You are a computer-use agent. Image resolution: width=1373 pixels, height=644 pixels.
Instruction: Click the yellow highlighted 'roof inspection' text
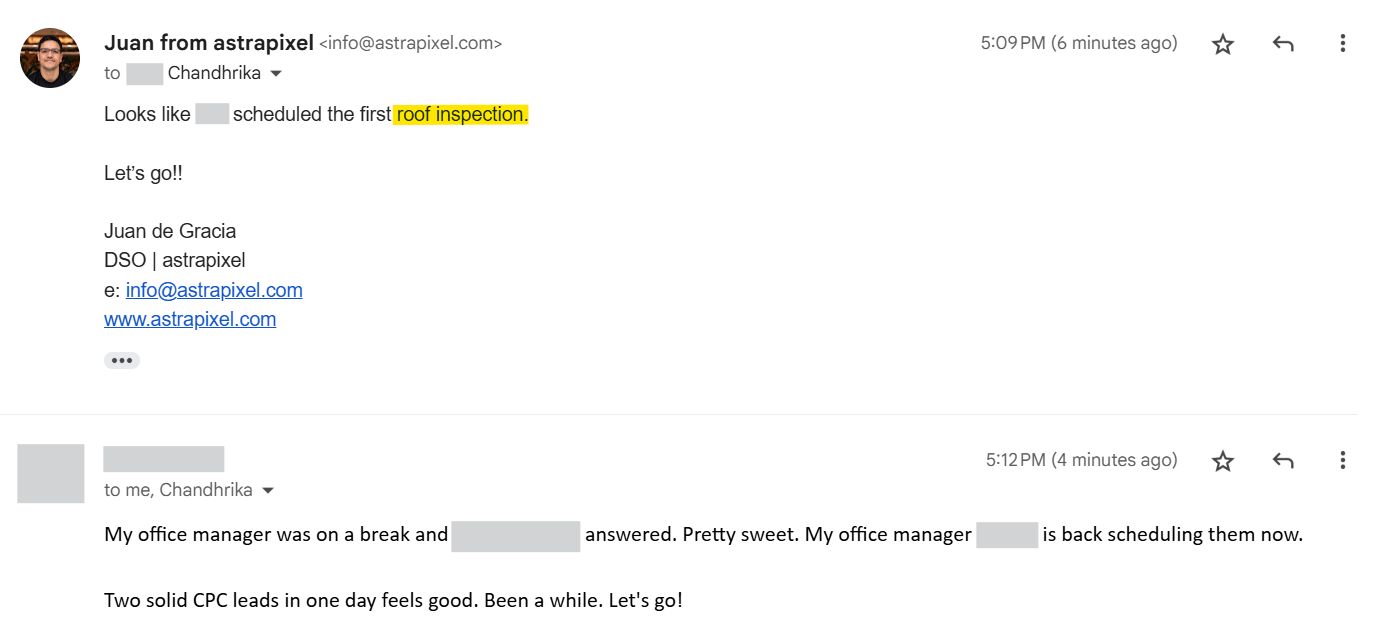click(461, 114)
